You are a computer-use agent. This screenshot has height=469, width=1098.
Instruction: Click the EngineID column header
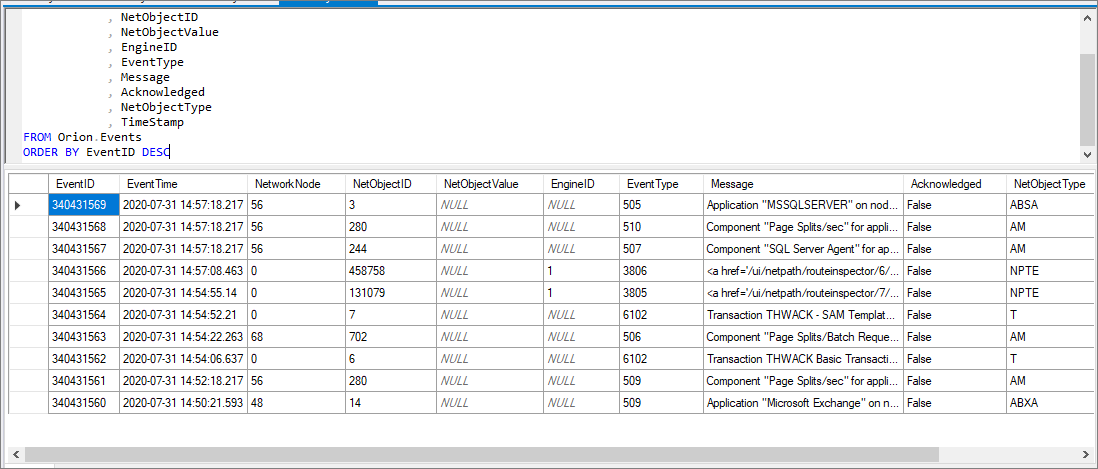click(581, 184)
